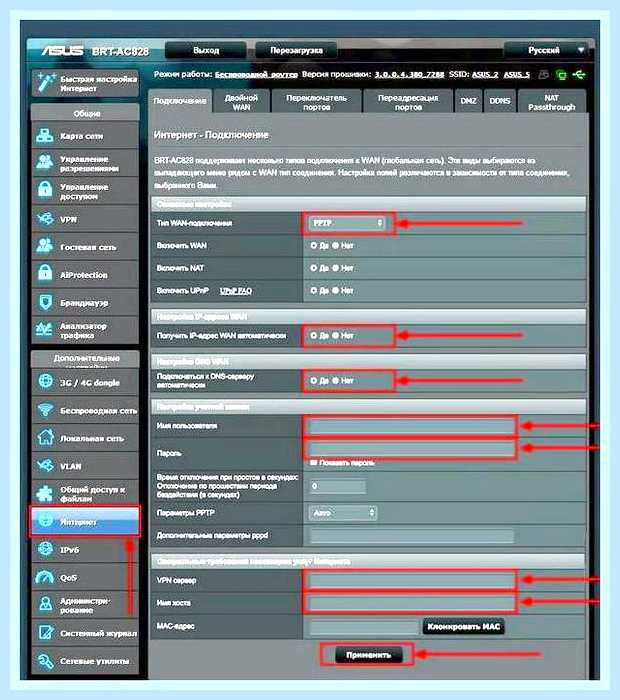Open the VLAN section icon

(x=46, y=466)
